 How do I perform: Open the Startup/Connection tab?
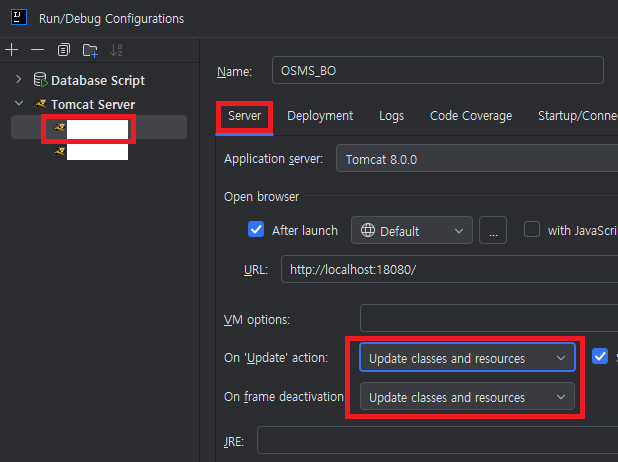(x=577, y=116)
